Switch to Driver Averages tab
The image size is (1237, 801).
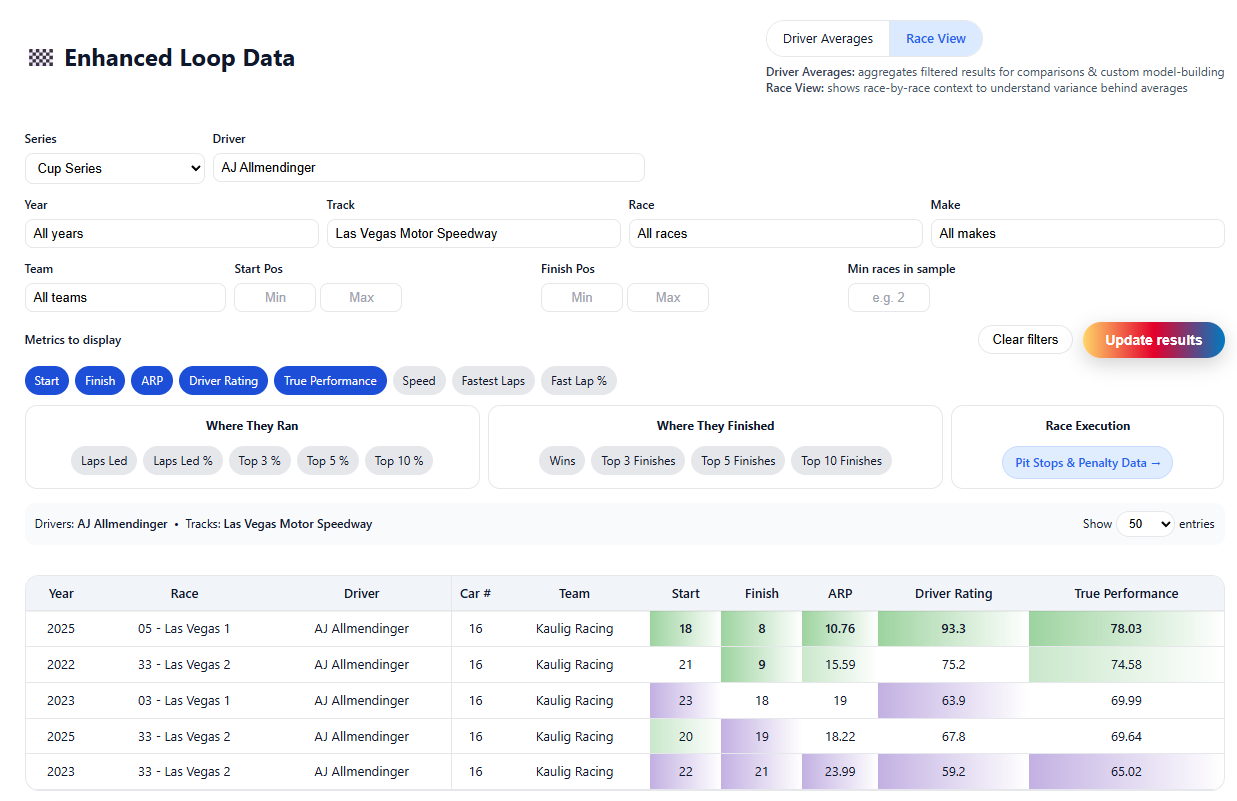(827, 39)
